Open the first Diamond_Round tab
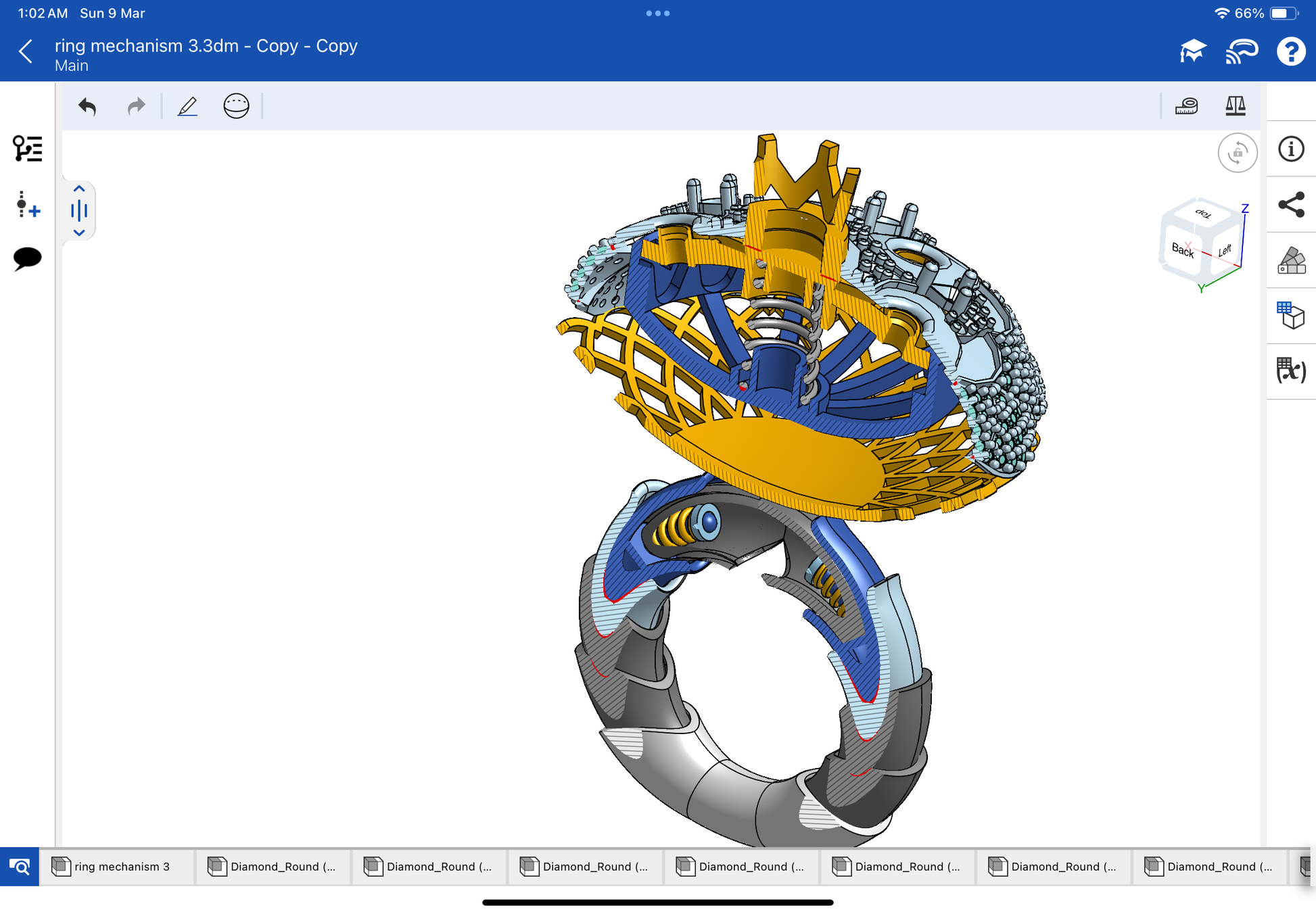 (273, 867)
